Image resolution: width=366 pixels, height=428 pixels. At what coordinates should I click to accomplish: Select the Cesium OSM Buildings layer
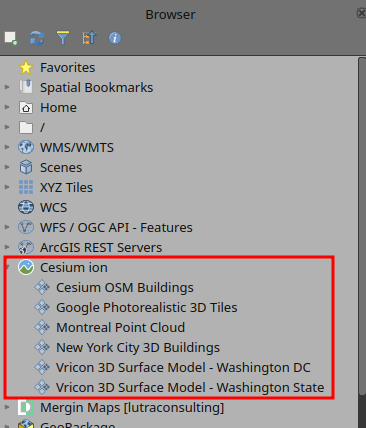tap(125, 288)
